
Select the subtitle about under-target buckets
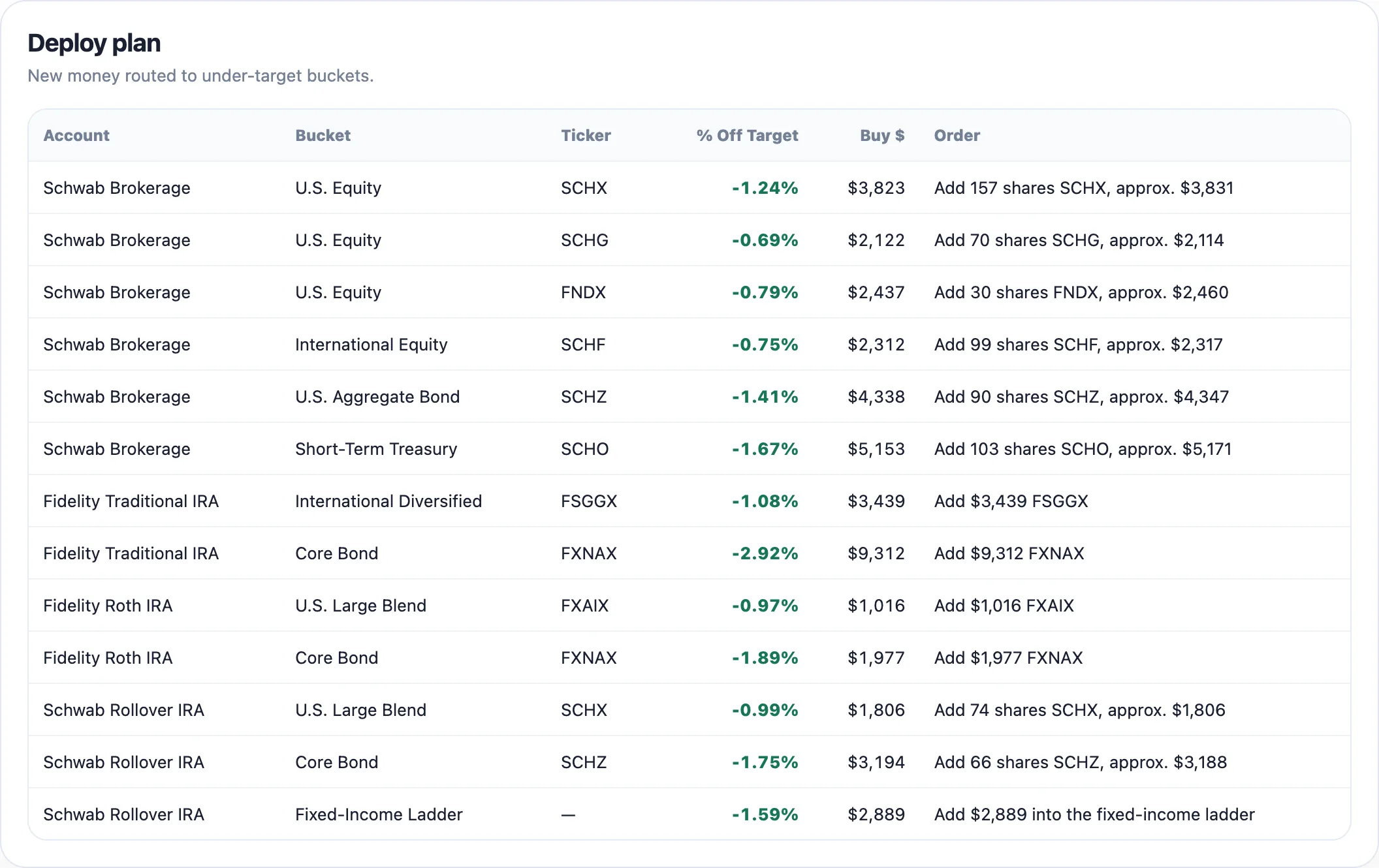tap(200, 76)
